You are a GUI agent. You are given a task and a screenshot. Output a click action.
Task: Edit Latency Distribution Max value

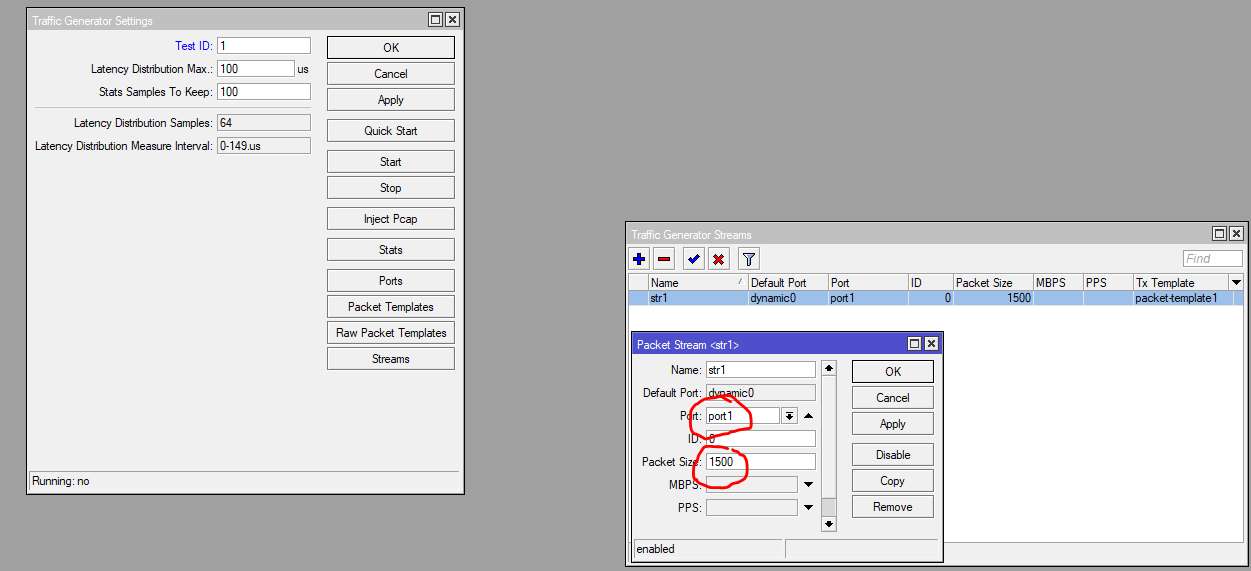coord(256,69)
